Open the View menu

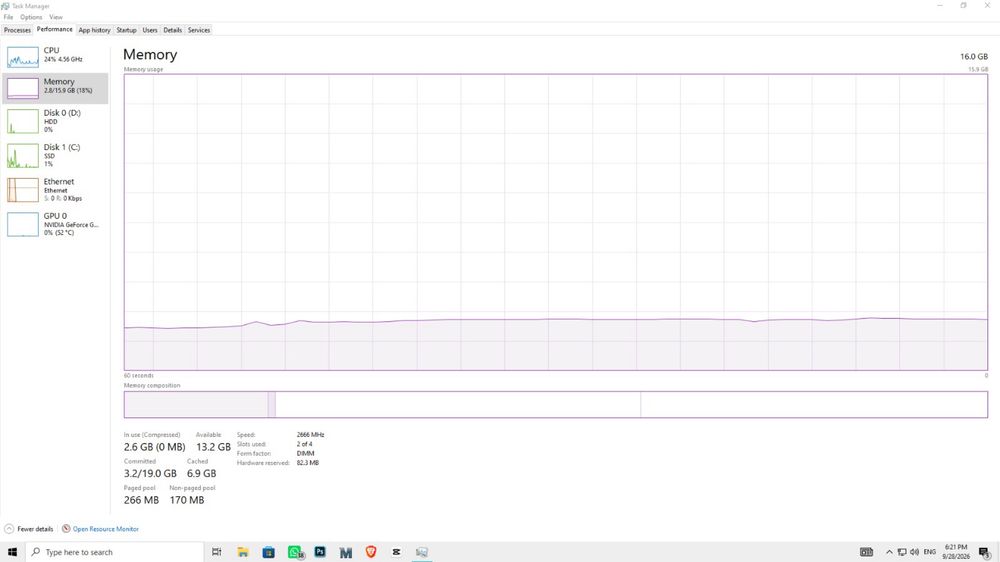(x=56, y=17)
